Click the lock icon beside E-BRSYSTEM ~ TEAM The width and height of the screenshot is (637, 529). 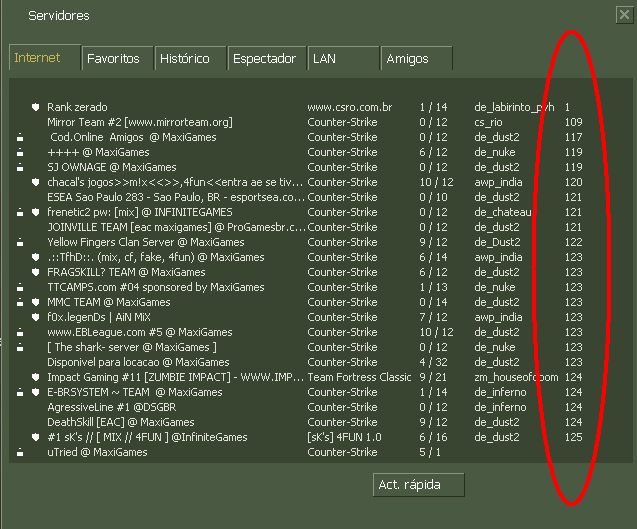pyautogui.click(x=20, y=392)
